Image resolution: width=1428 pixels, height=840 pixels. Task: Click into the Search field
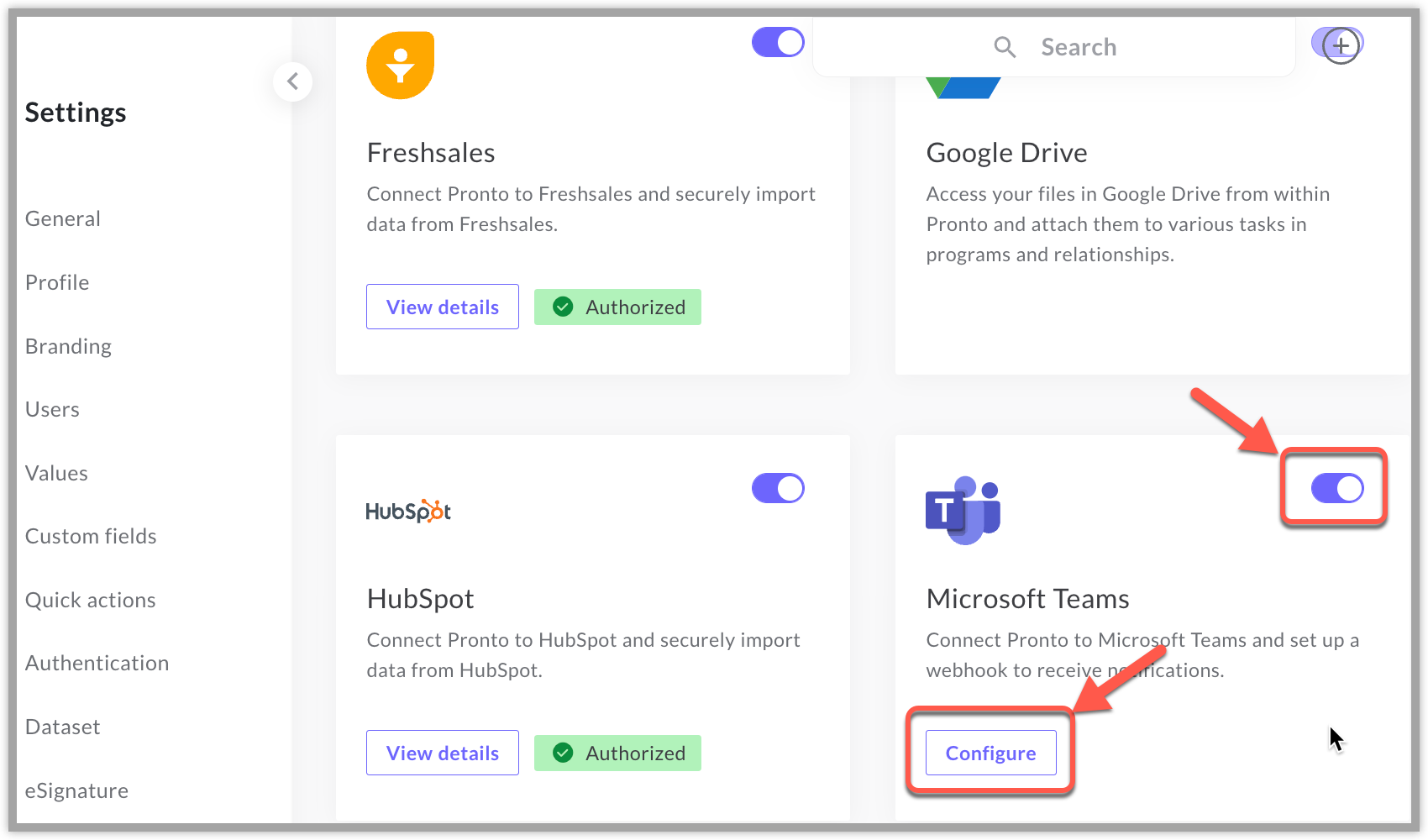[x=1054, y=47]
